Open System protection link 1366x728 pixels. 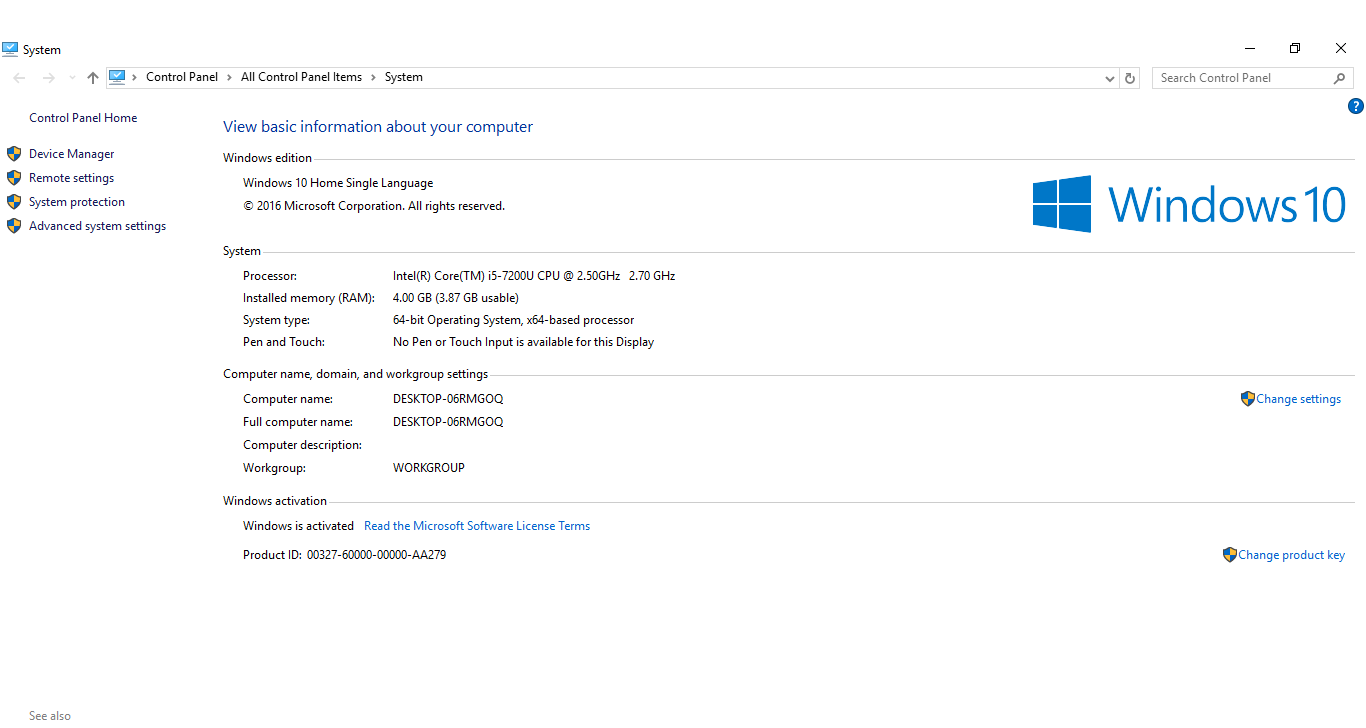pyautogui.click(x=77, y=202)
